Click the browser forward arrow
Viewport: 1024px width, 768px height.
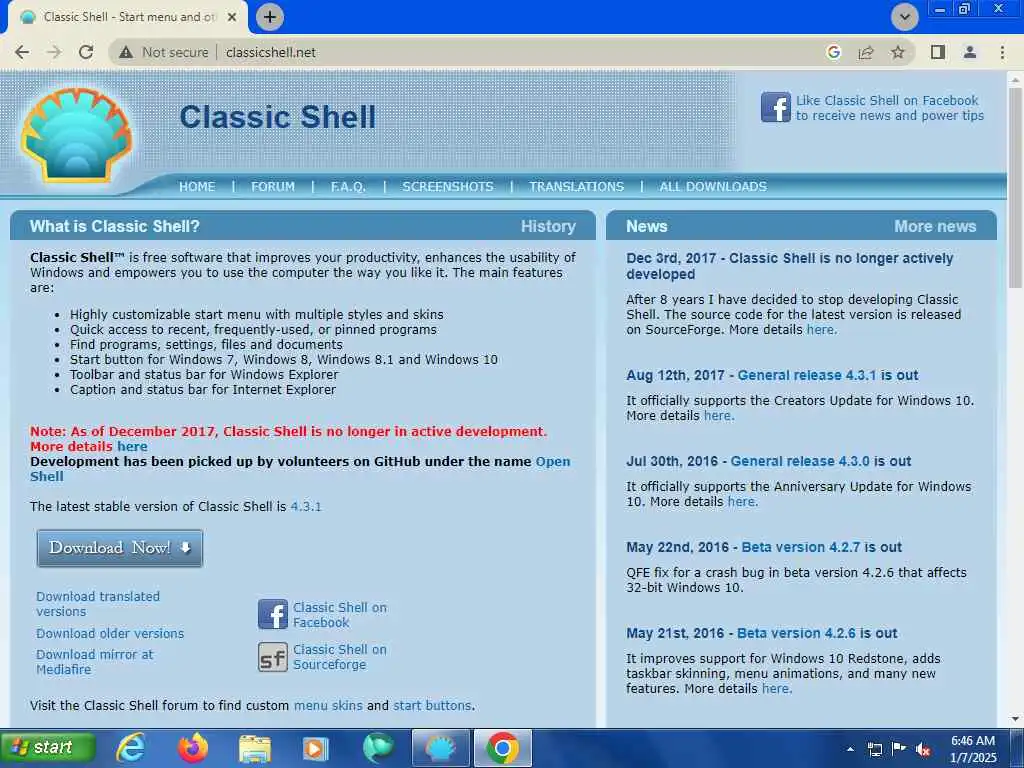(x=54, y=52)
